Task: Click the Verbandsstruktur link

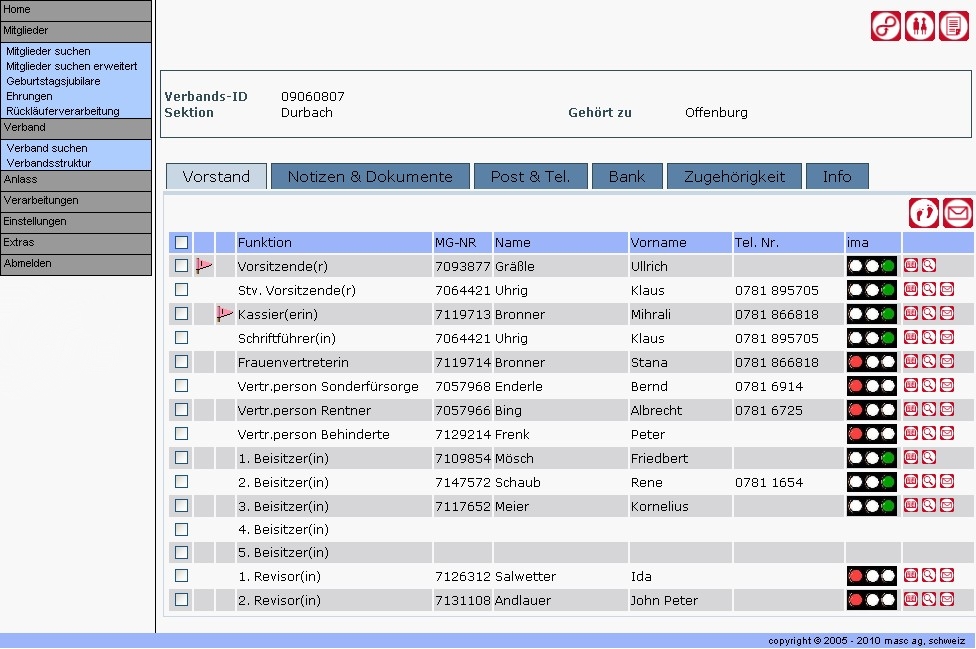Action: pyautogui.click(x=49, y=163)
